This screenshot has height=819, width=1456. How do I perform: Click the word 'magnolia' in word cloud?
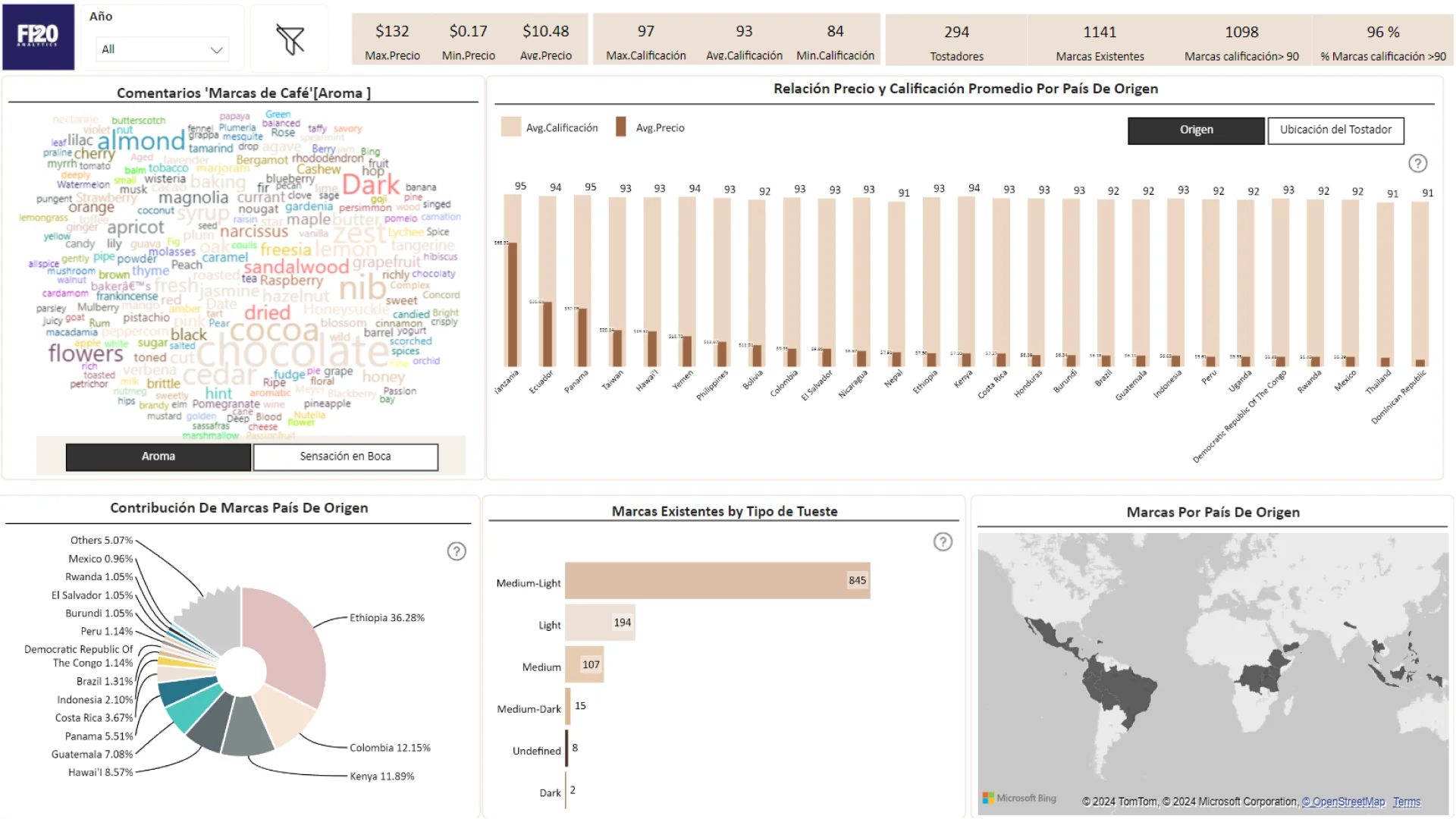193,197
